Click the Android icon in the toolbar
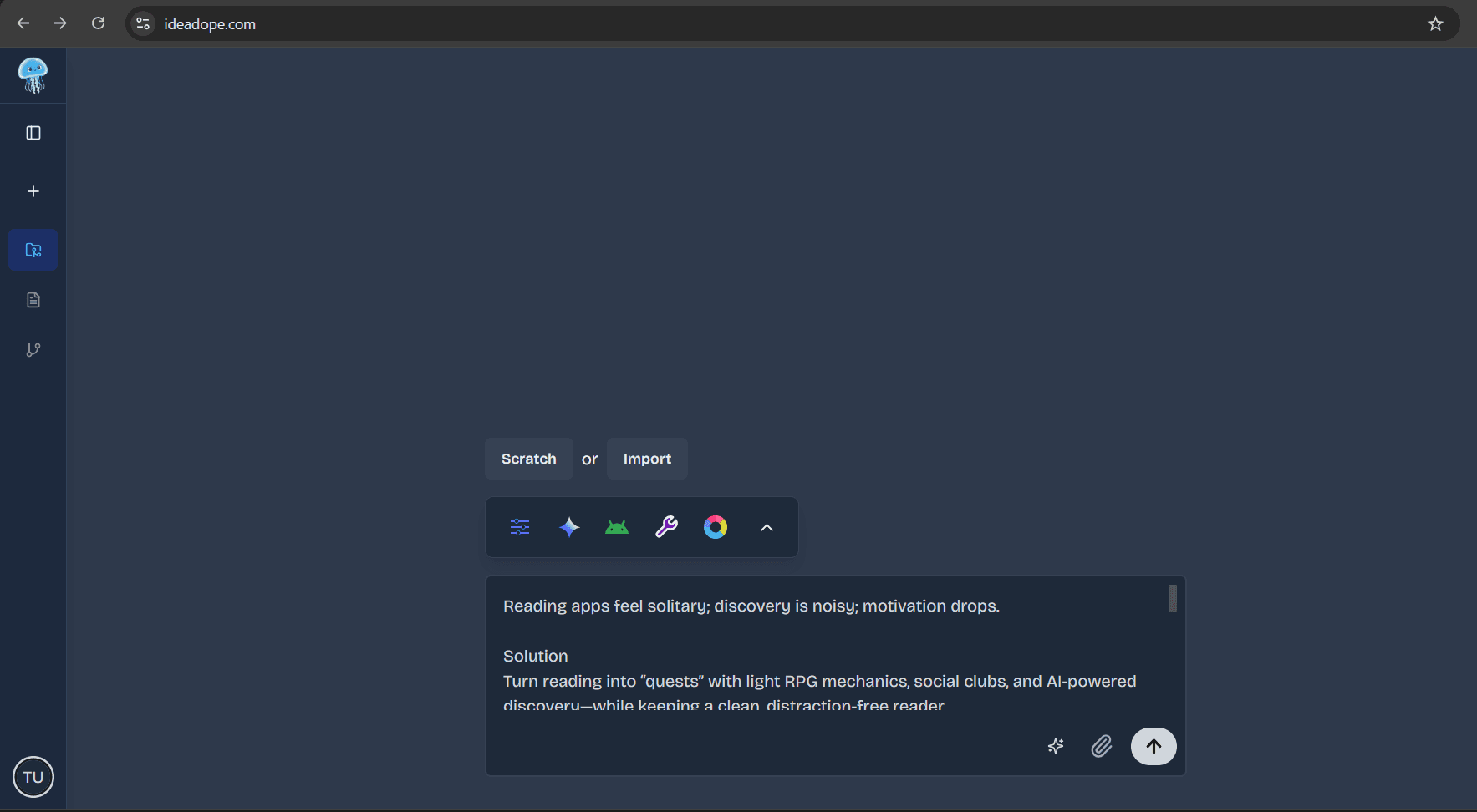This screenshot has height=812, width=1477. click(617, 526)
